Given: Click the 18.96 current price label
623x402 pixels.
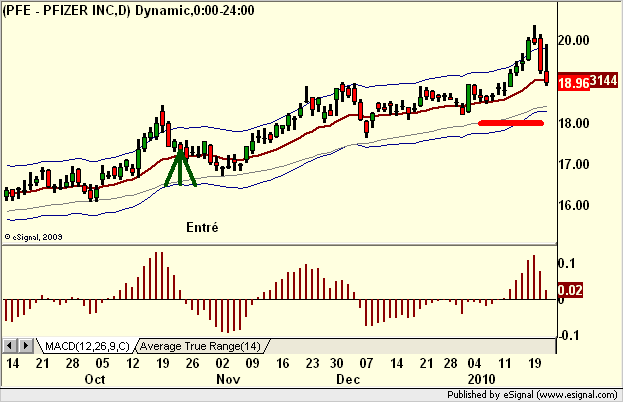Looking at the screenshot, I should pyautogui.click(x=573, y=83).
